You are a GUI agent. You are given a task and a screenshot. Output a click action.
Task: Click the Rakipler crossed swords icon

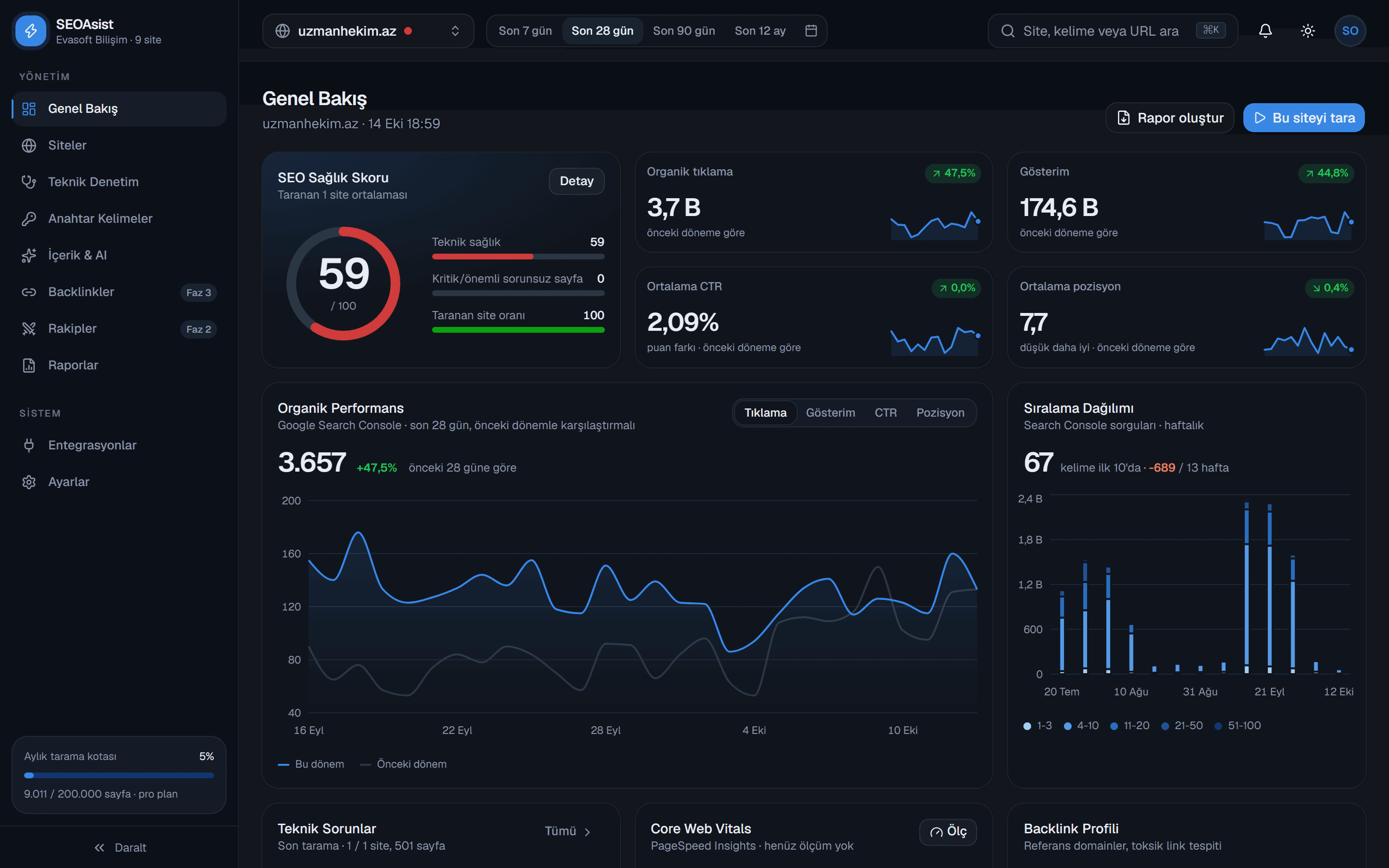point(29,329)
